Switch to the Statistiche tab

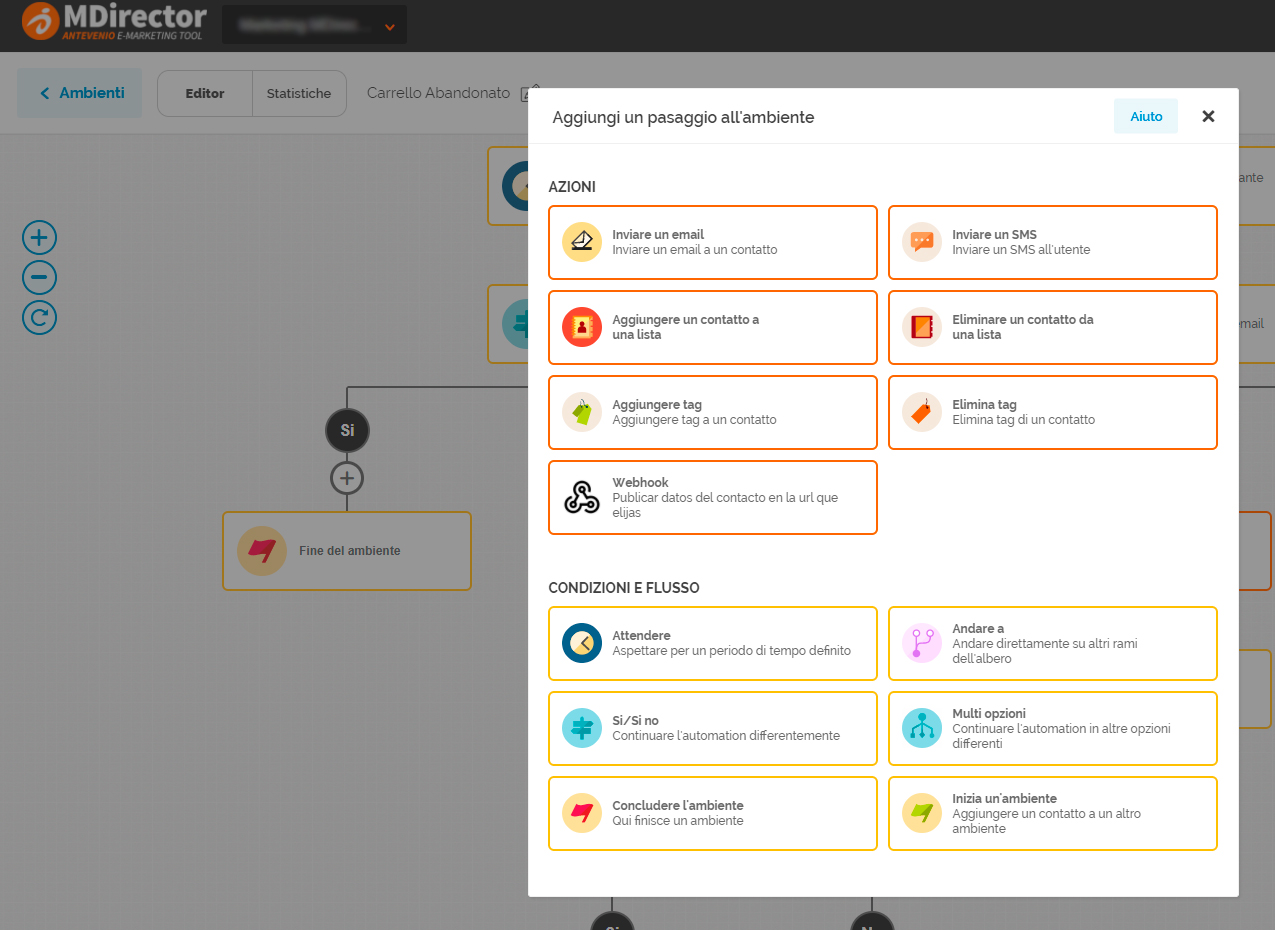tap(298, 94)
